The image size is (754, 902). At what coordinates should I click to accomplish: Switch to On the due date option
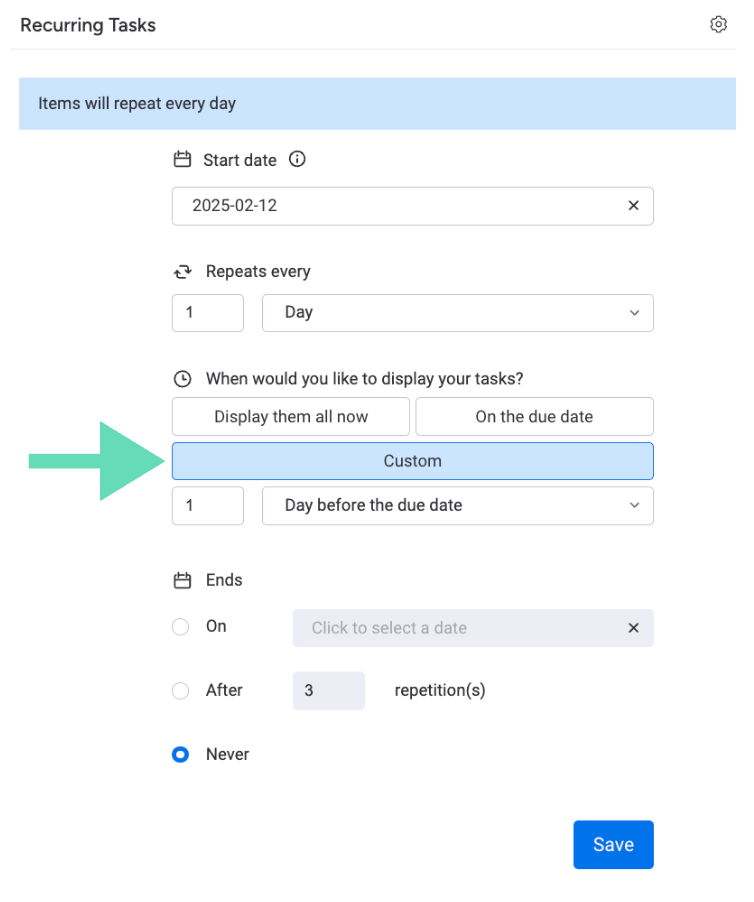point(534,416)
